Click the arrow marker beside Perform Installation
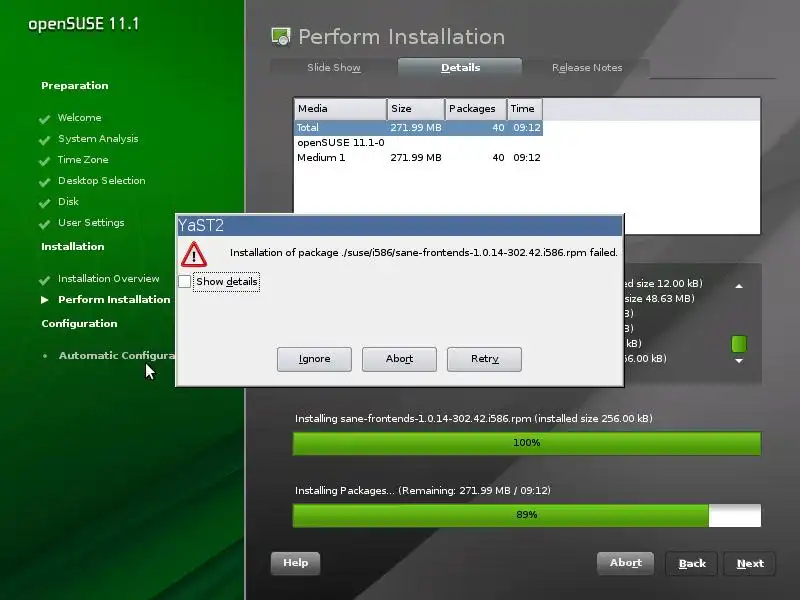This screenshot has width=800, height=600. pos(45,299)
